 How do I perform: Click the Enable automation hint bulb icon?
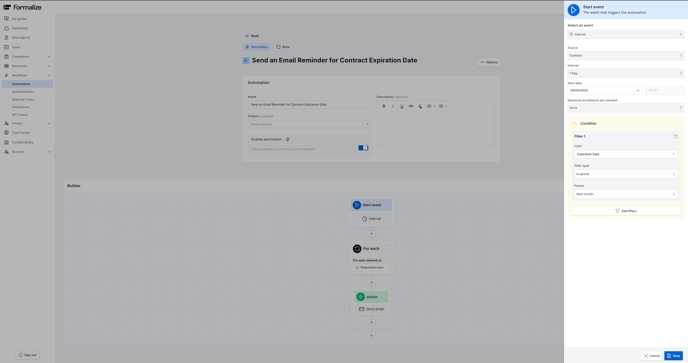(287, 140)
